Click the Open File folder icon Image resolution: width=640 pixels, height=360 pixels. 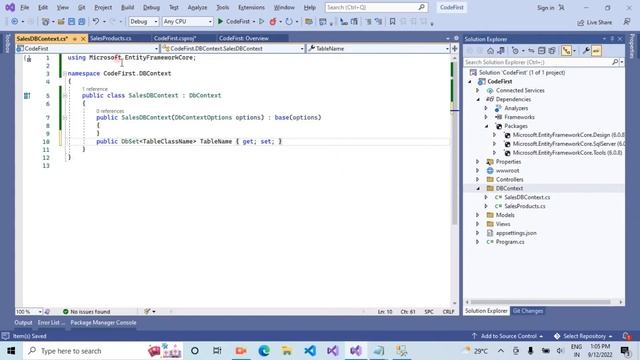click(61, 22)
